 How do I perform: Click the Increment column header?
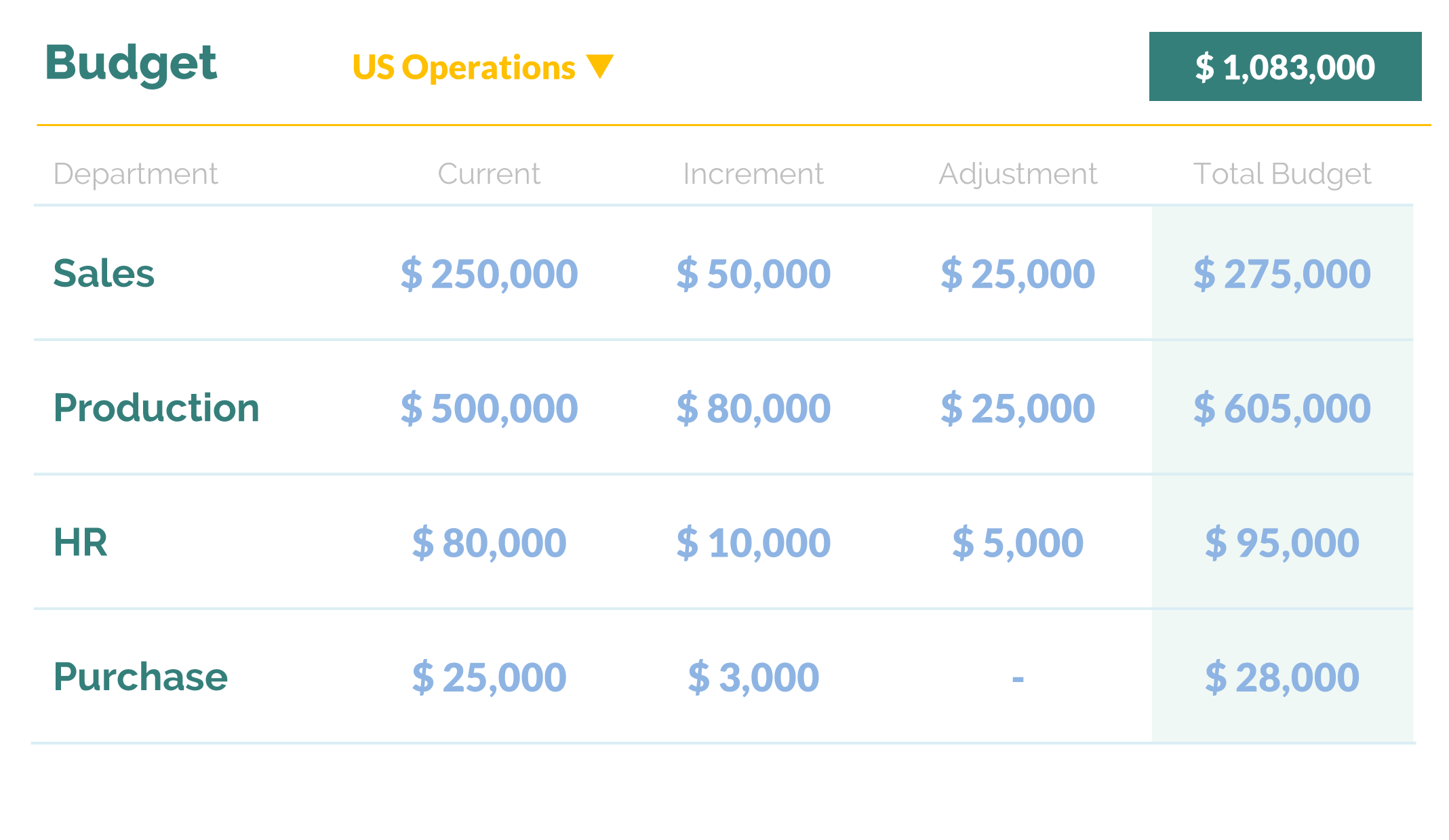[753, 174]
